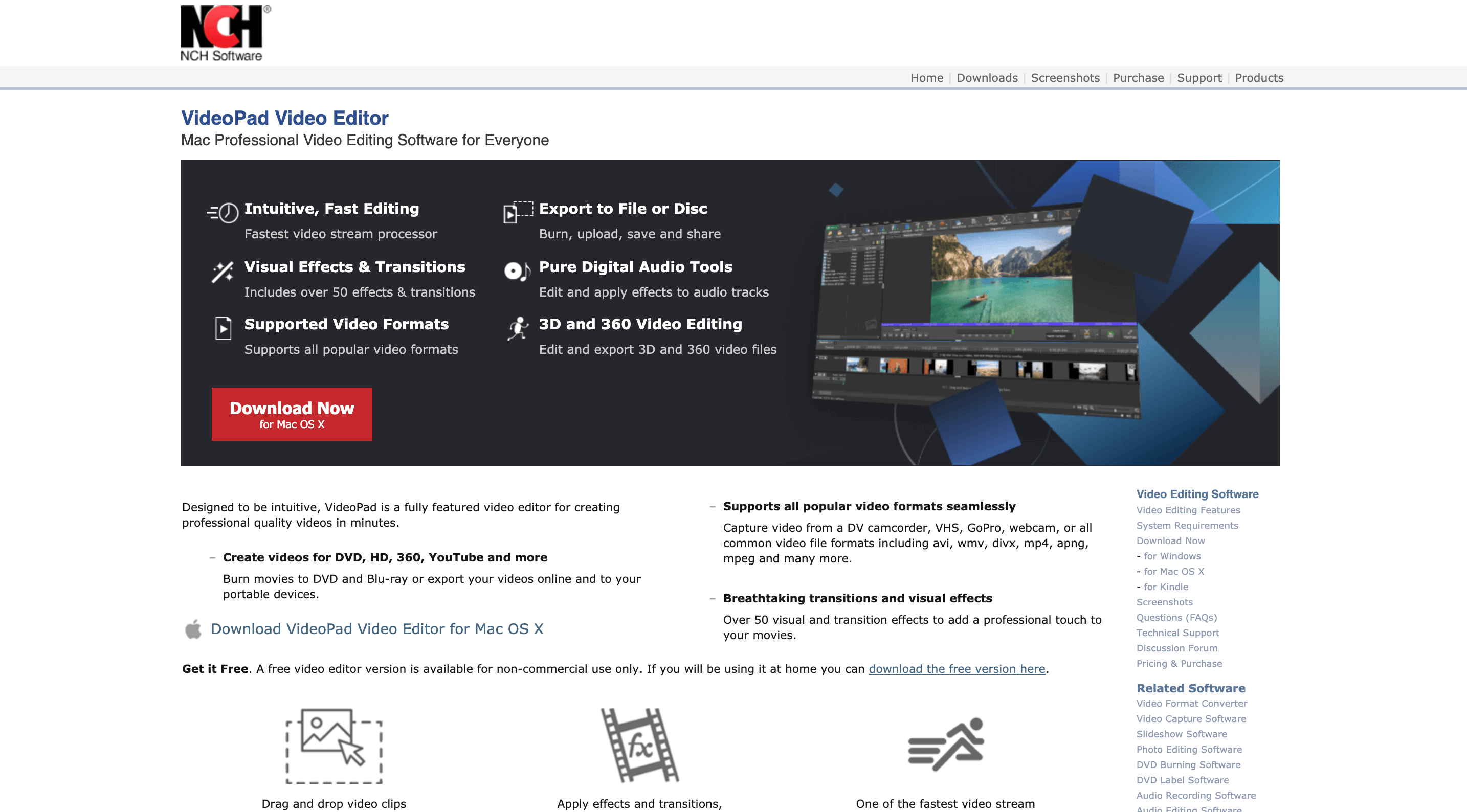Image resolution: width=1467 pixels, height=812 pixels.
Task: Click the Apple logo beside the Mac download link
Action: 193,628
